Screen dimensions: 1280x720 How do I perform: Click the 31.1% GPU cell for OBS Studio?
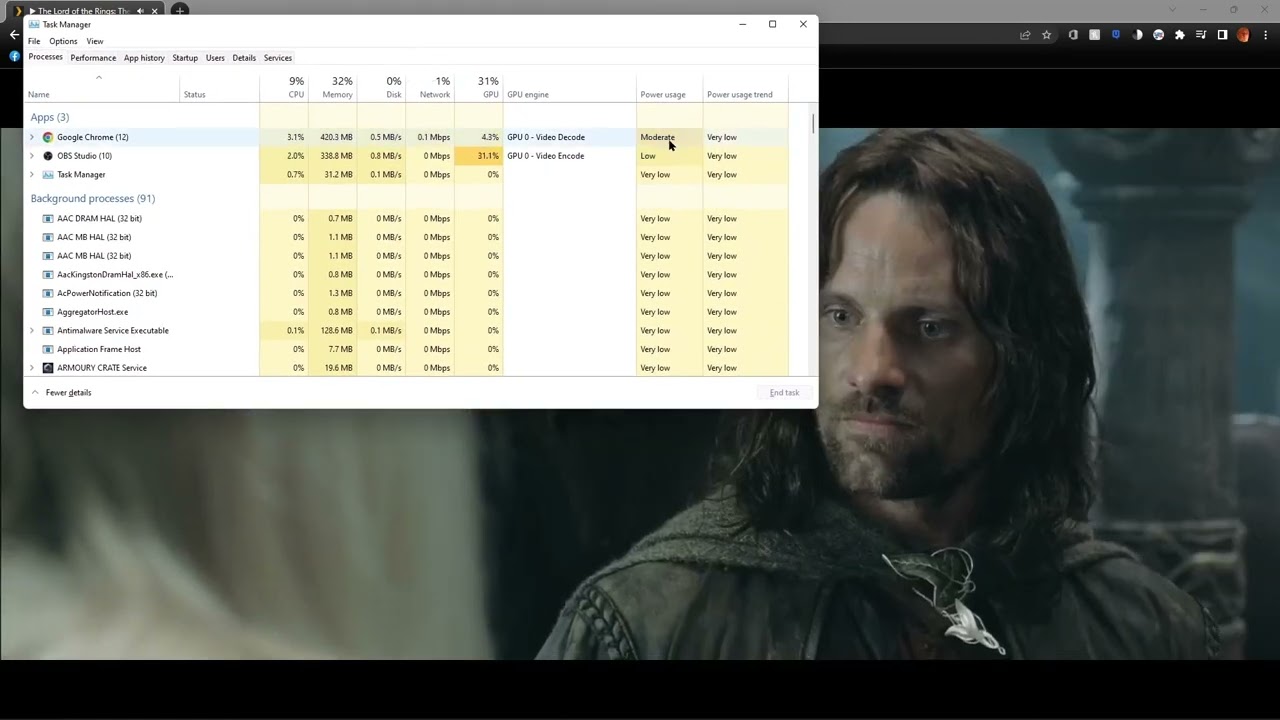[x=479, y=156]
